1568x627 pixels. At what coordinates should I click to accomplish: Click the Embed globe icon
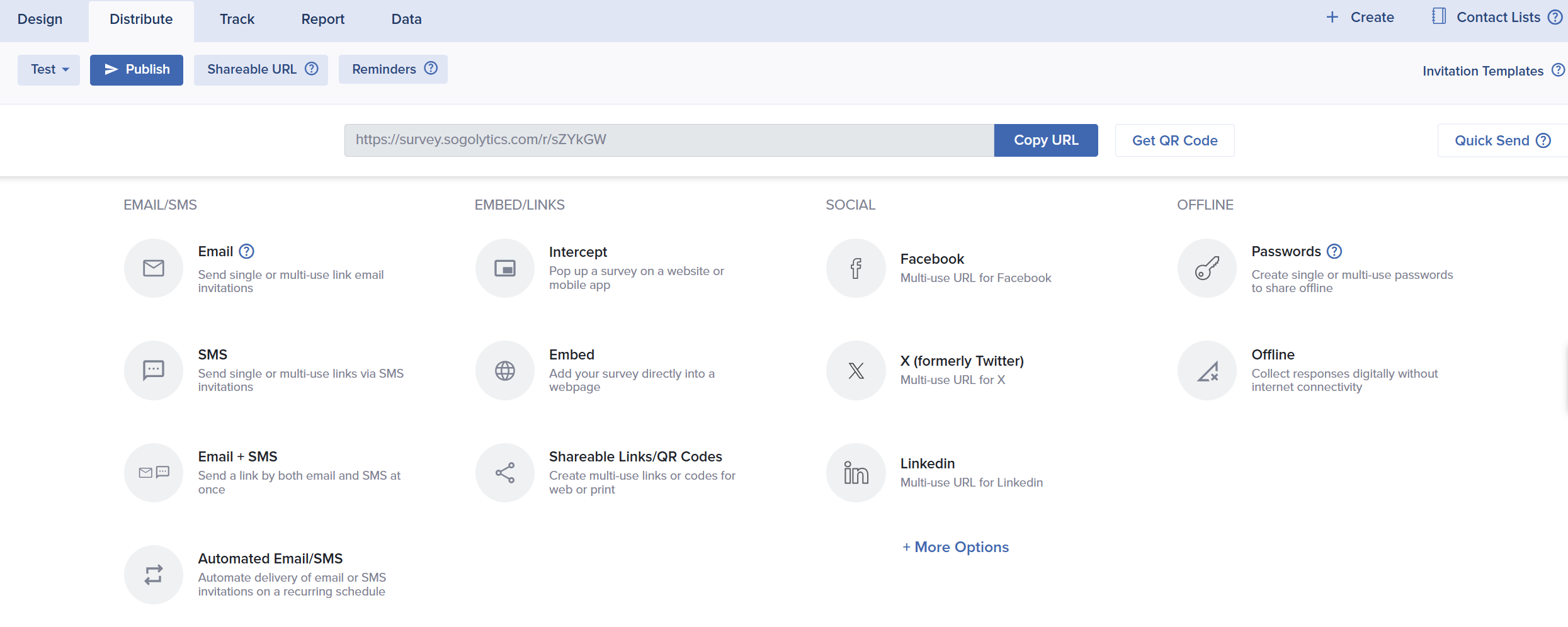point(504,370)
